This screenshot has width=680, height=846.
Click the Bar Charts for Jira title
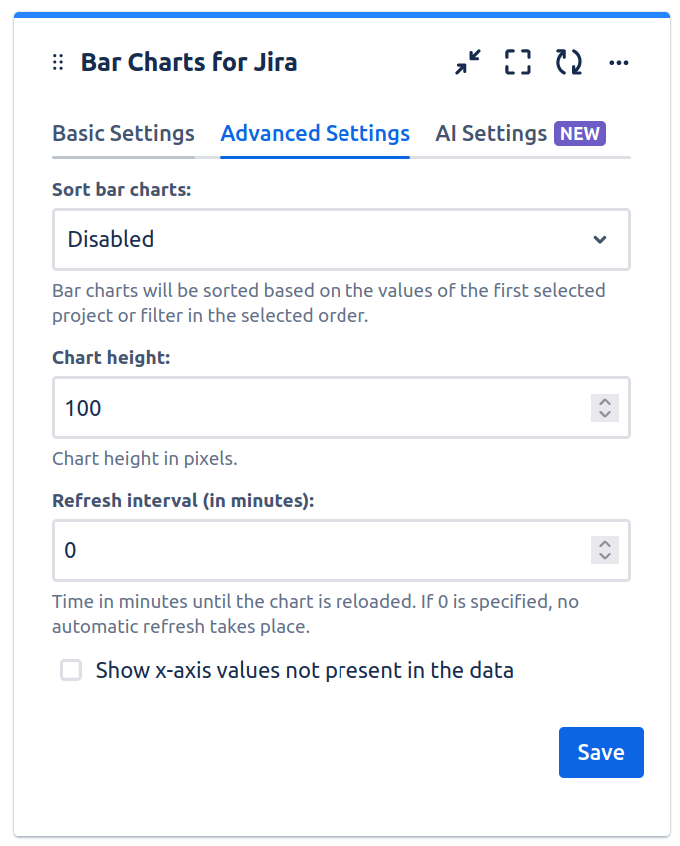click(189, 63)
